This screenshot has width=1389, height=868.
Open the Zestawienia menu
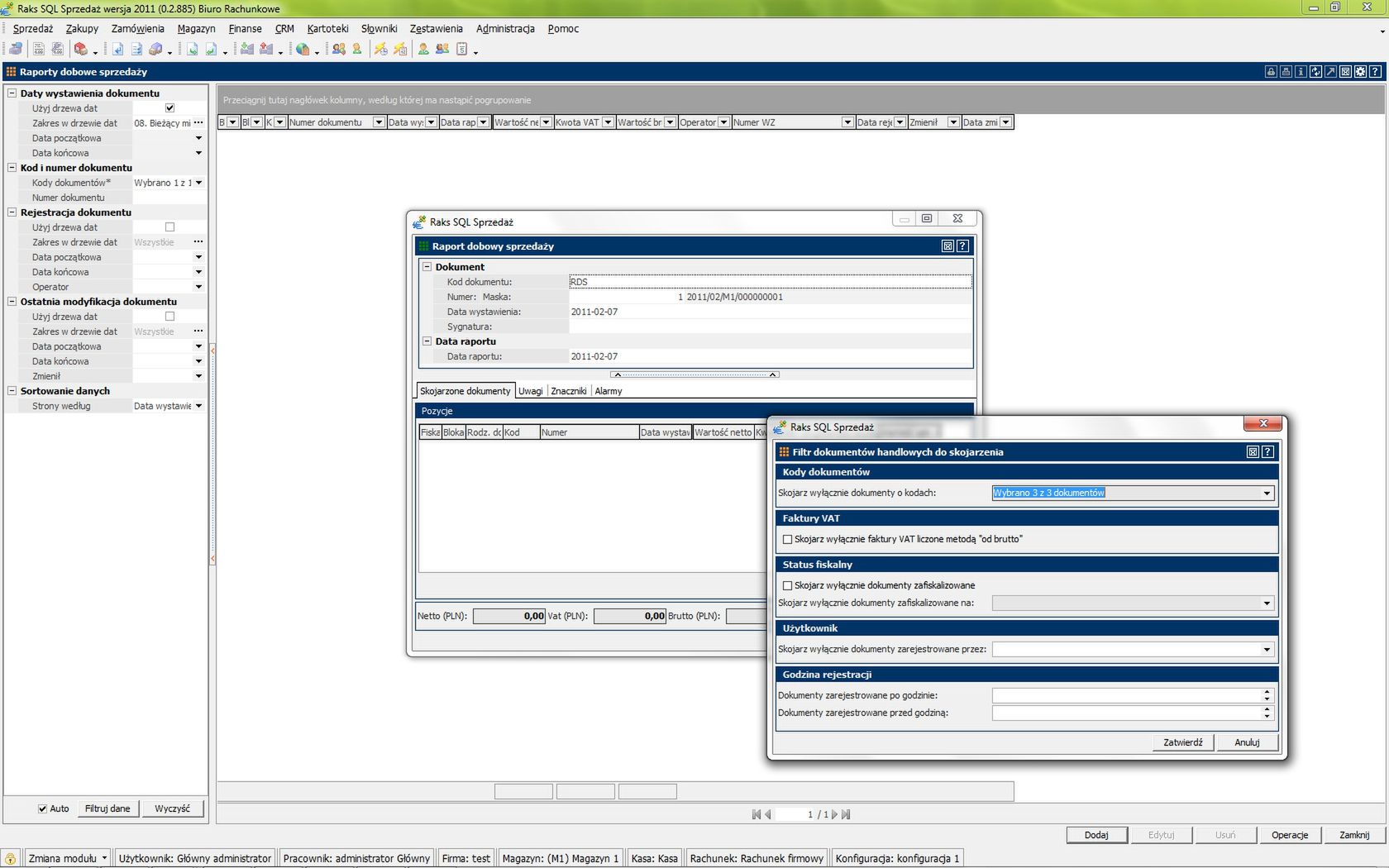pyautogui.click(x=436, y=29)
